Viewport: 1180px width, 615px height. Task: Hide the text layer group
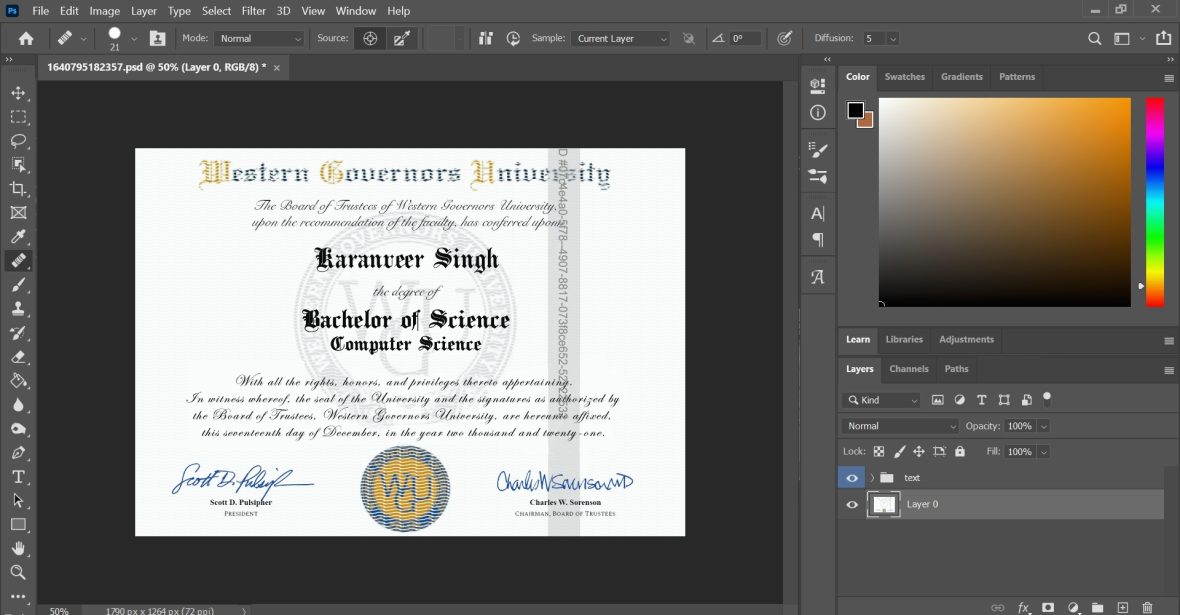pyautogui.click(x=851, y=477)
